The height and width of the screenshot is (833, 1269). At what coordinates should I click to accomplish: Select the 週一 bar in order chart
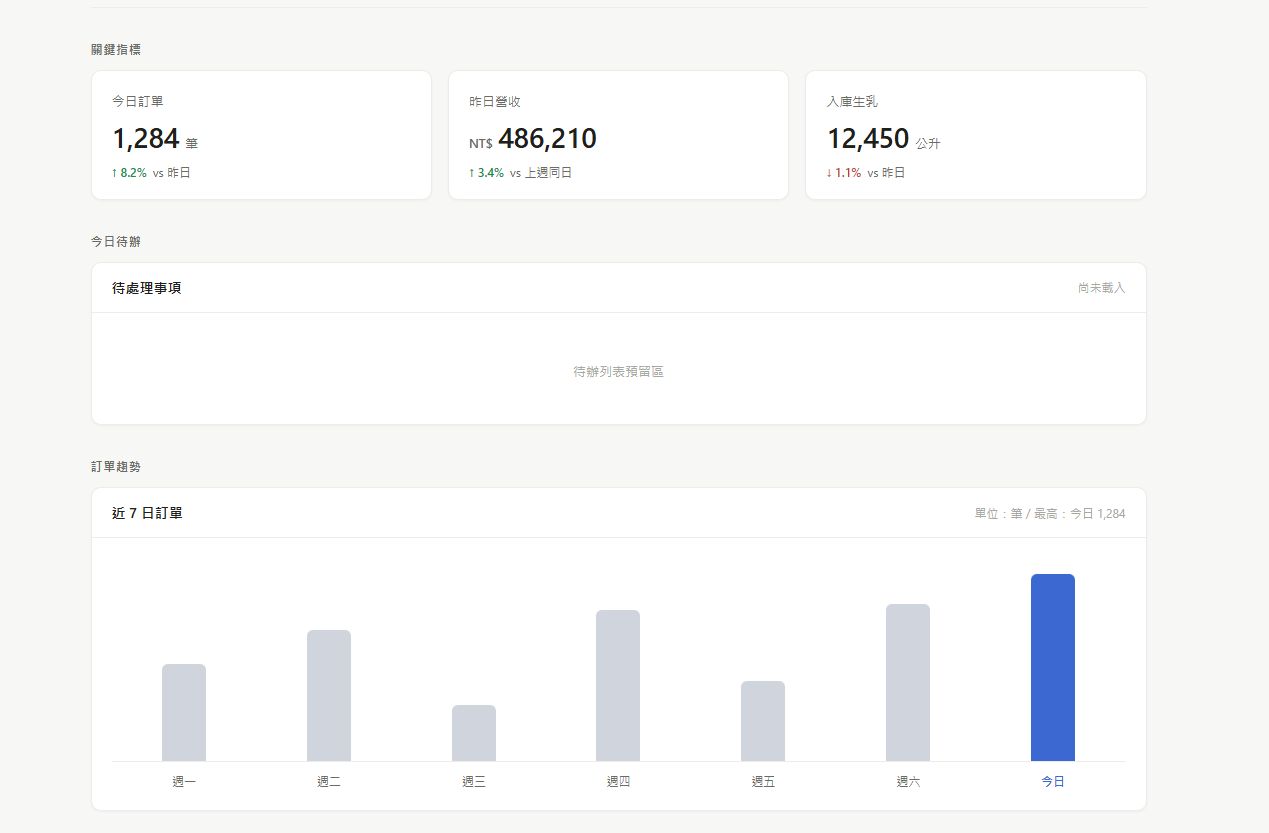tap(184, 712)
